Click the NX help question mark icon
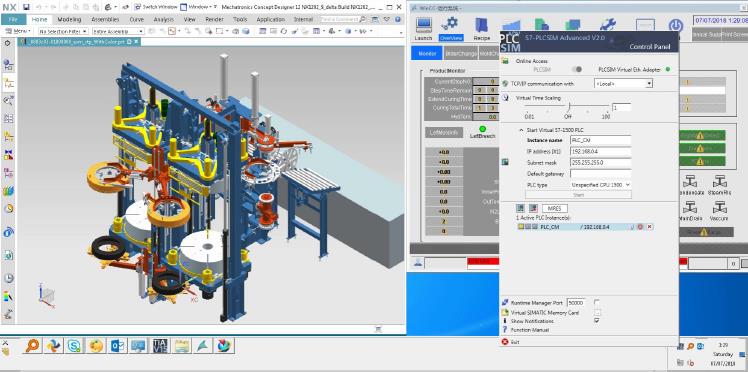The image size is (748, 372). click(398, 20)
